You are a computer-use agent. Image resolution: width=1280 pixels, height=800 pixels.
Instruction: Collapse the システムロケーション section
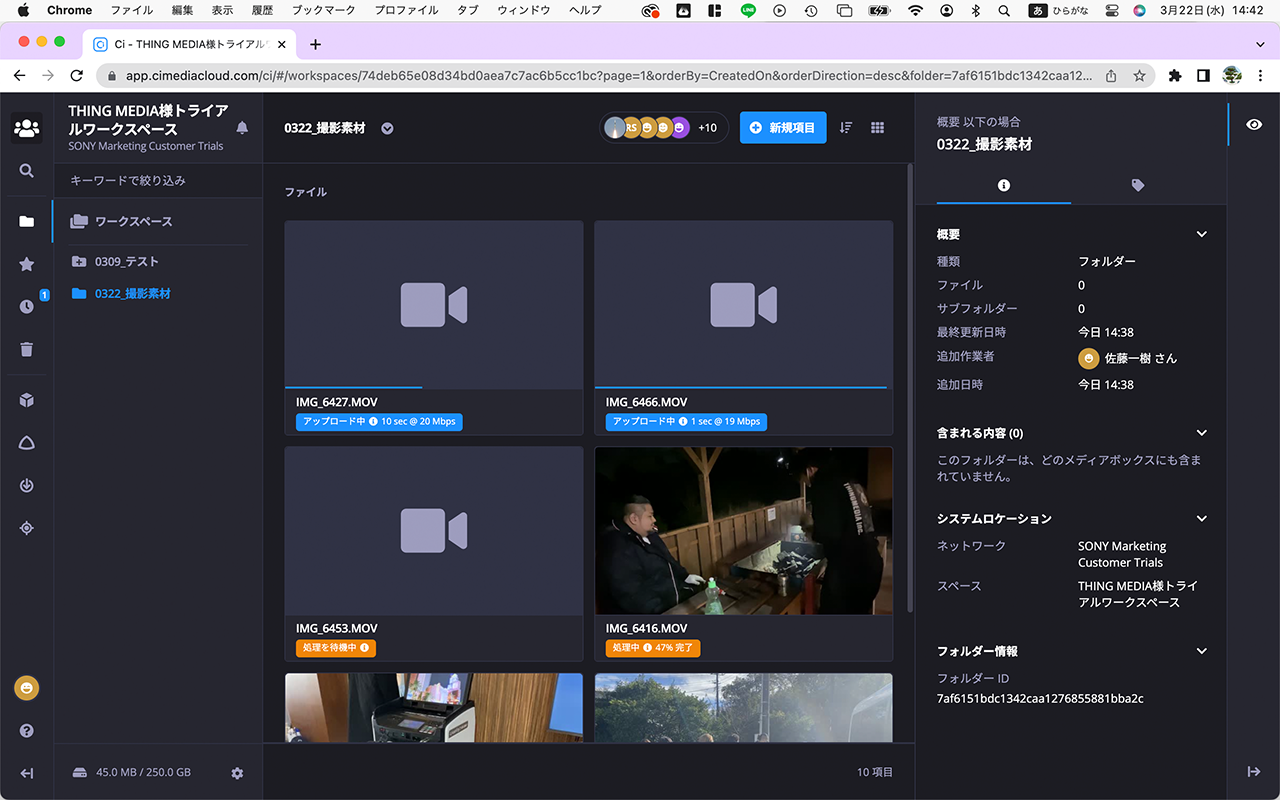1202,519
